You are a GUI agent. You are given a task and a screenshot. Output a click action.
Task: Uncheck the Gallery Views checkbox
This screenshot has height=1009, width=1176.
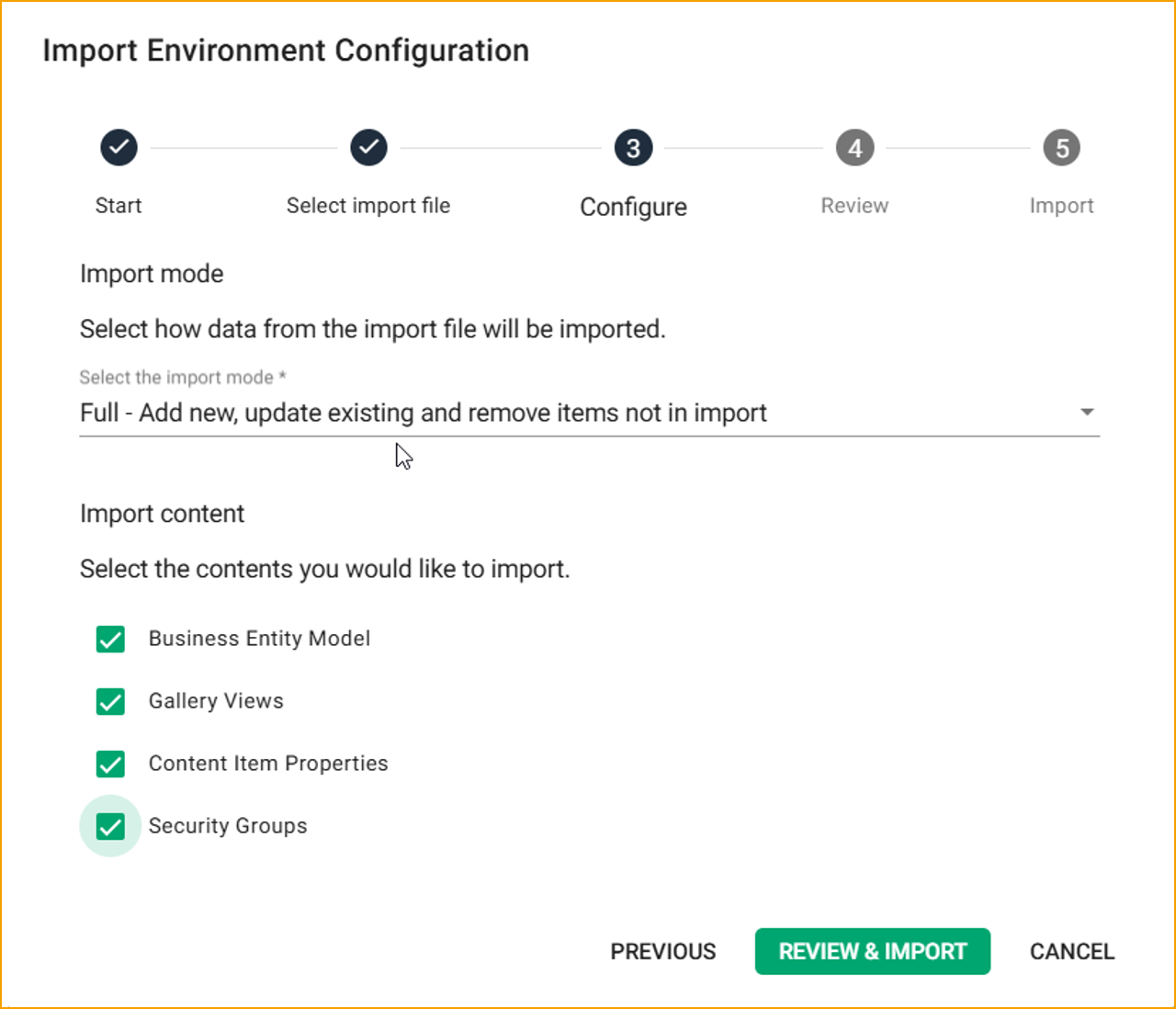(x=110, y=701)
